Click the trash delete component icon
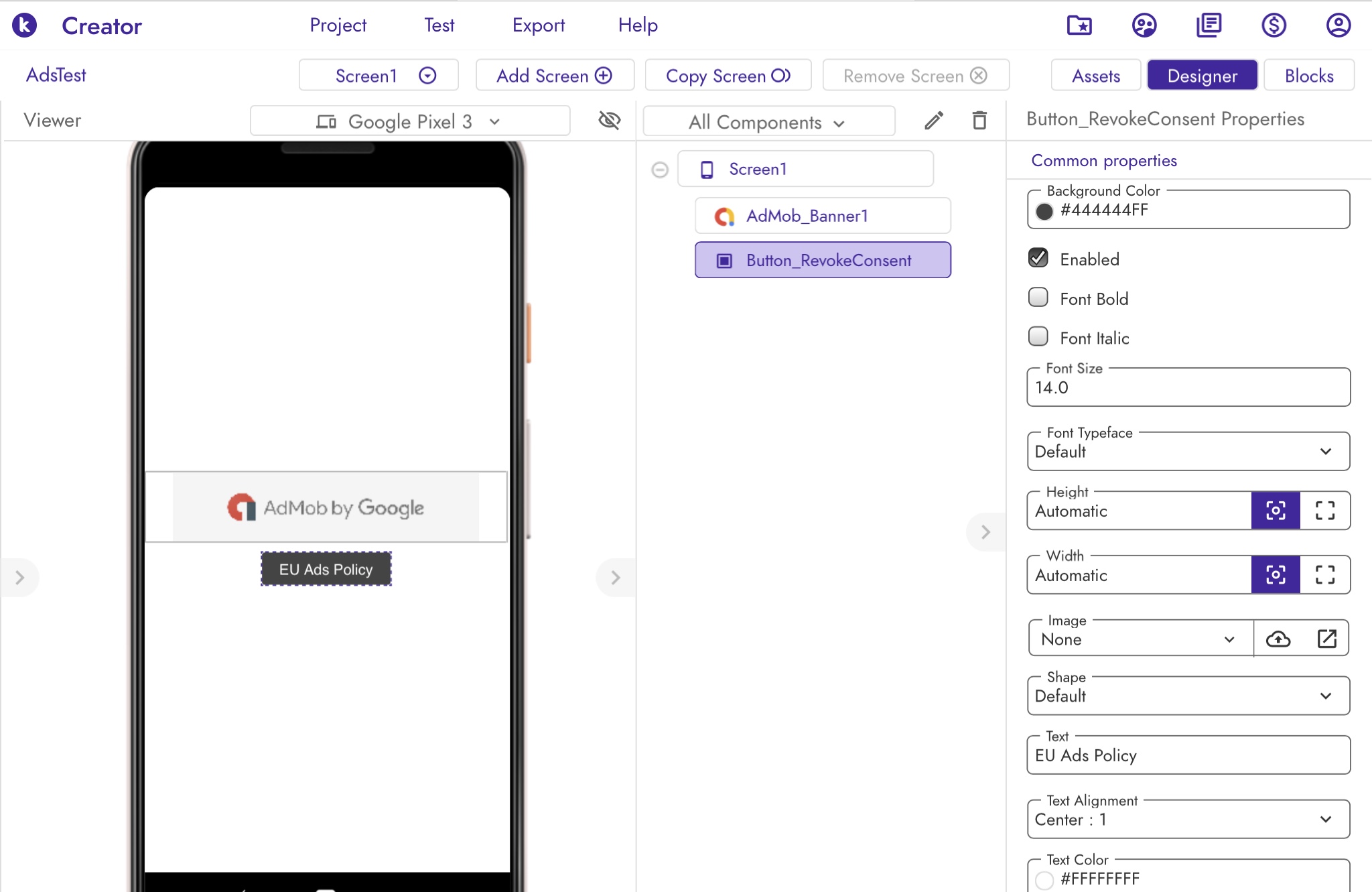This screenshot has width=1372, height=892. pyautogui.click(x=979, y=121)
